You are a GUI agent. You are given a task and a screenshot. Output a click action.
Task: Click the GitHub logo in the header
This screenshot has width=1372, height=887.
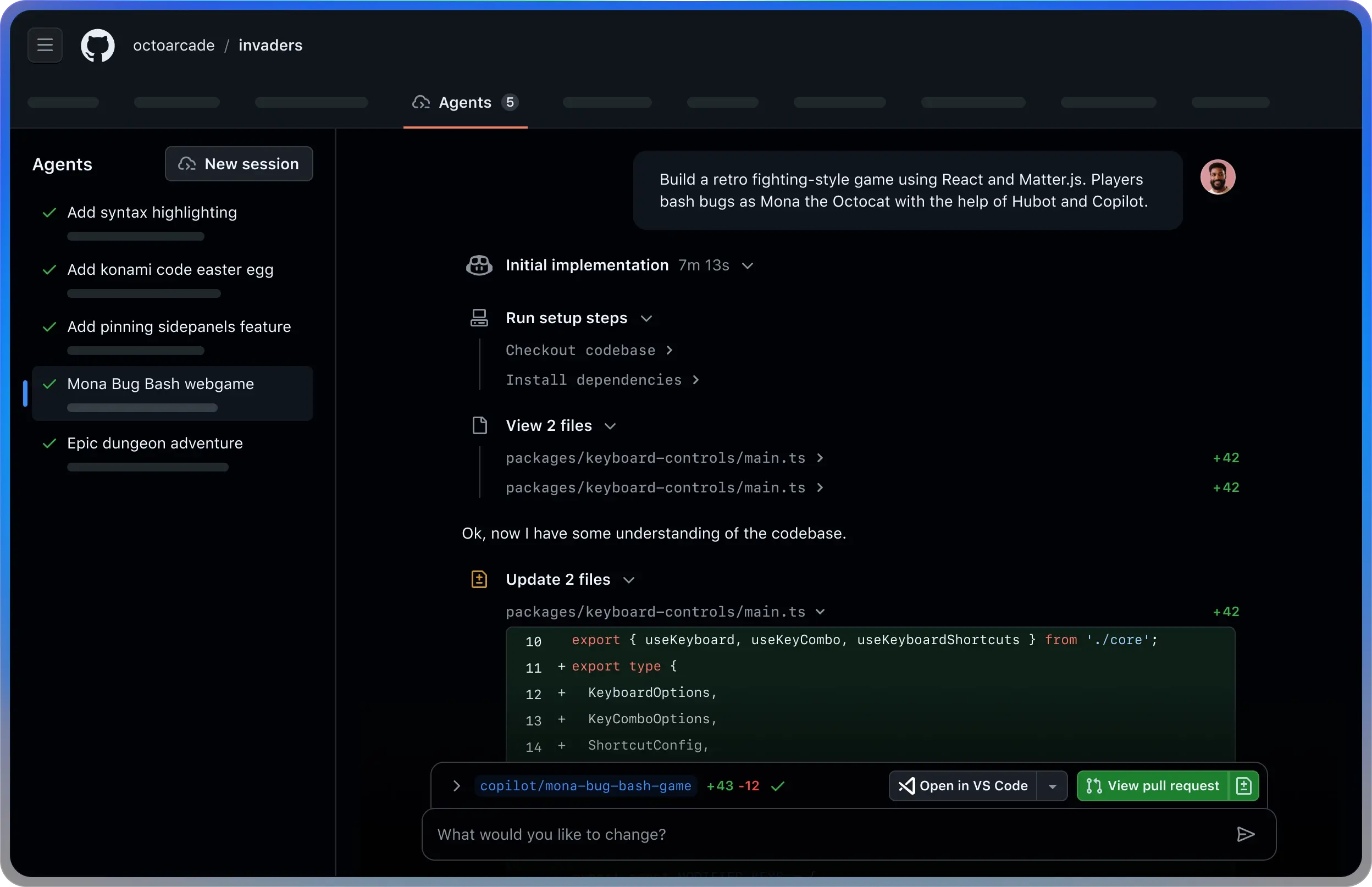pos(97,46)
